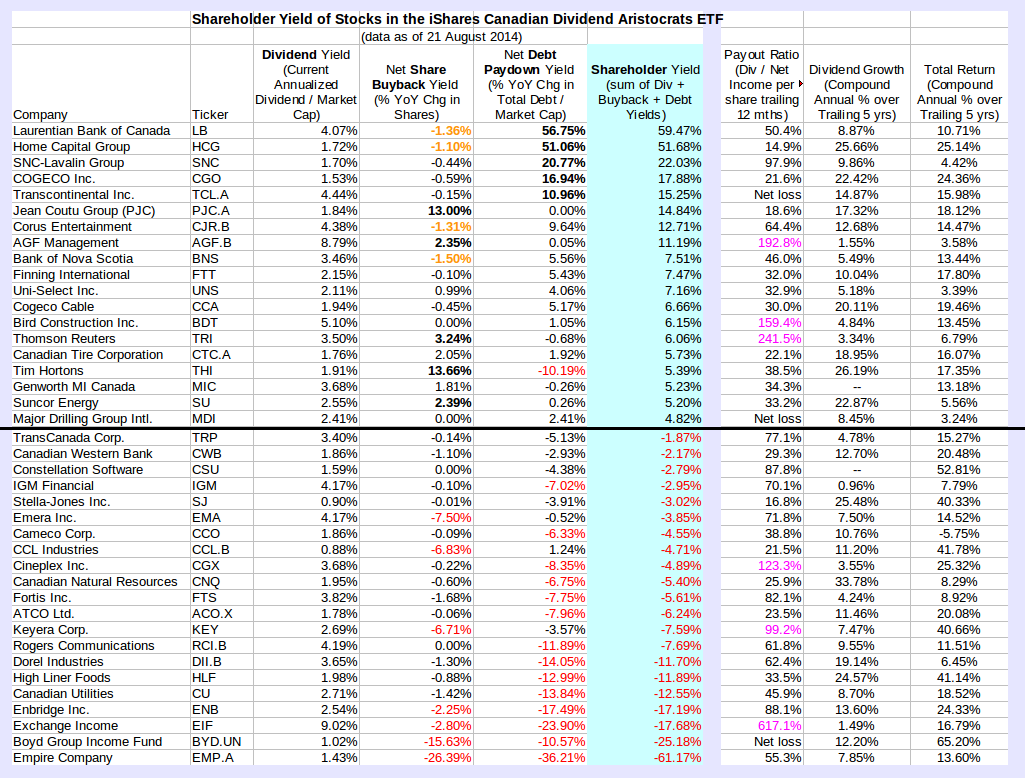Click the bold '56.75%' debt paydown value

point(563,131)
